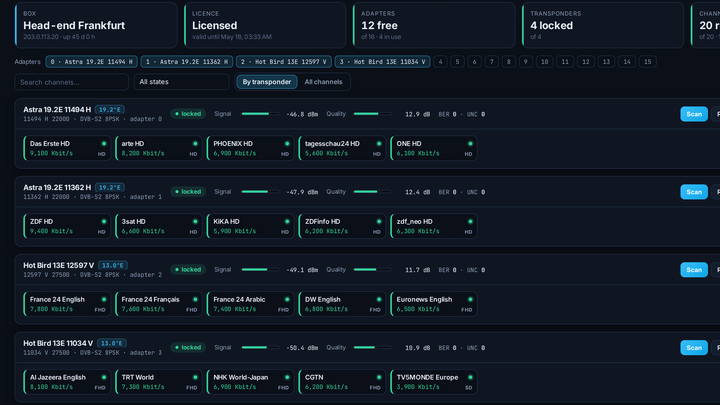
Task: Open the France 24 Français channel card
Action: (158, 304)
